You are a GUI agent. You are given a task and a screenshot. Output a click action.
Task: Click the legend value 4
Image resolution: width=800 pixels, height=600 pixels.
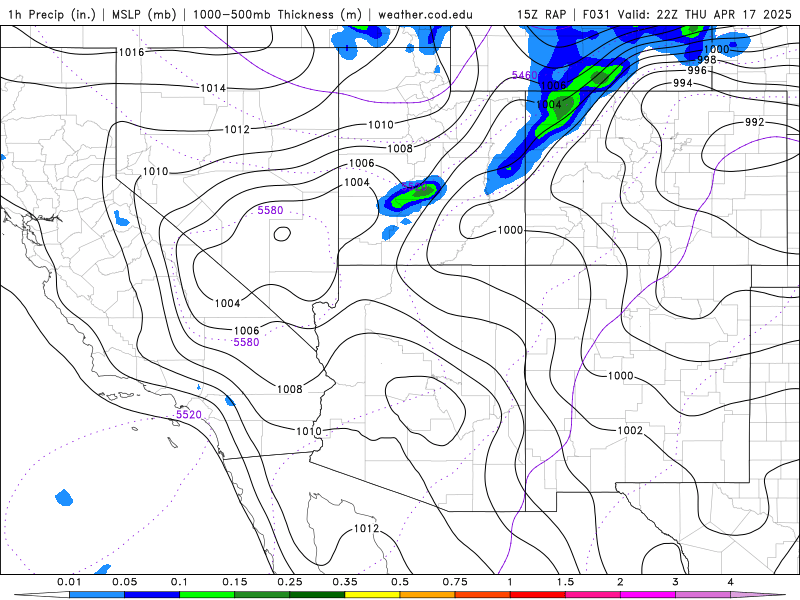pyautogui.click(x=731, y=582)
